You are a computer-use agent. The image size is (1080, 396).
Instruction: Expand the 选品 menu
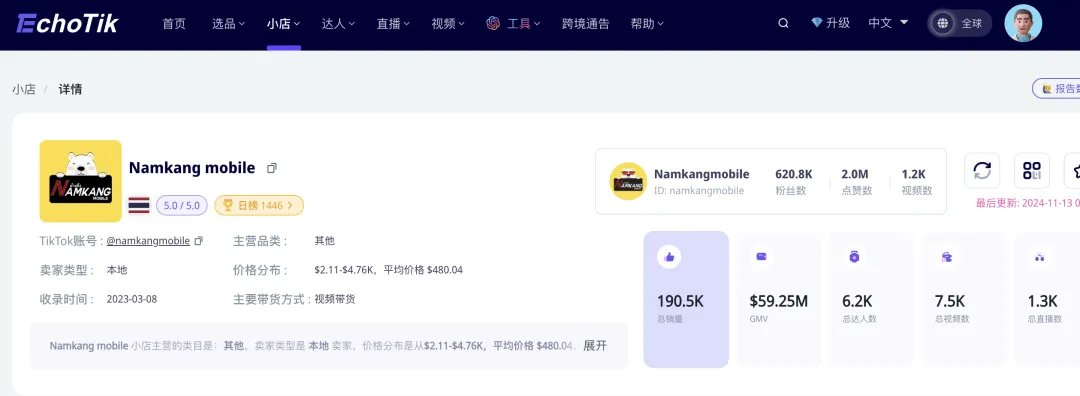[x=229, y=23]
